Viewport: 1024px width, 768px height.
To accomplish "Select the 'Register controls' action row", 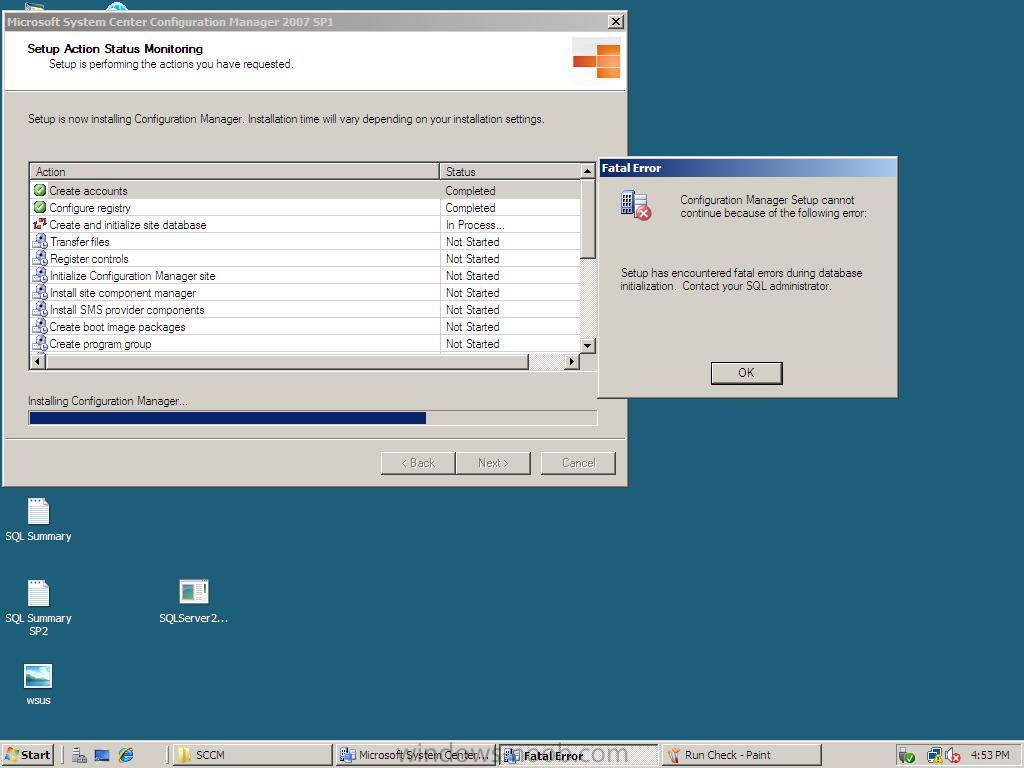I will 305,259.
